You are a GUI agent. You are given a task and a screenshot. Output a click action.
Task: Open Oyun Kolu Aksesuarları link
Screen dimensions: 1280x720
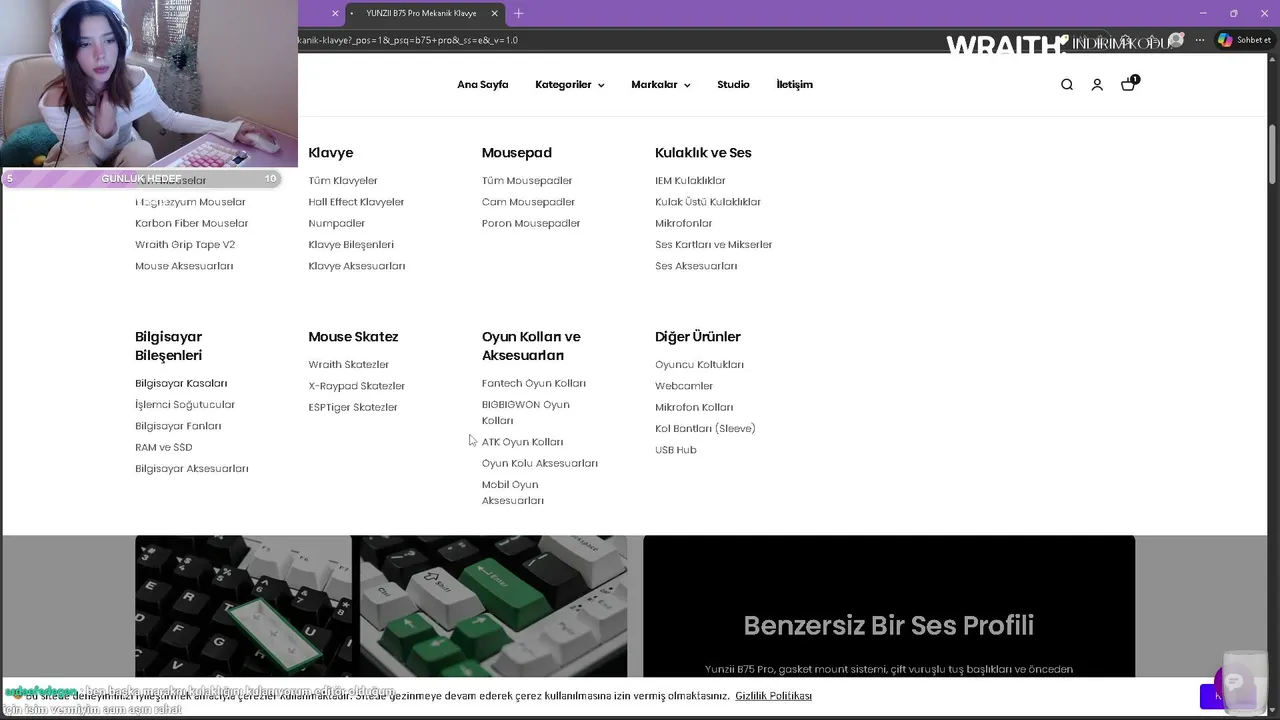coord(540,463)
